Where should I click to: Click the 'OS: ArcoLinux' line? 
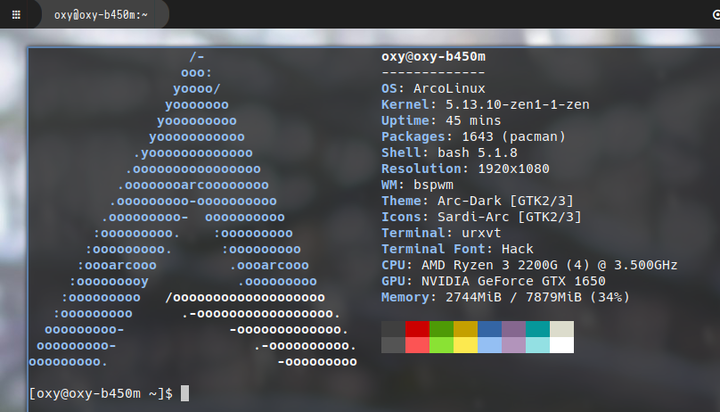pyautogui.click(x=433, y=88)
